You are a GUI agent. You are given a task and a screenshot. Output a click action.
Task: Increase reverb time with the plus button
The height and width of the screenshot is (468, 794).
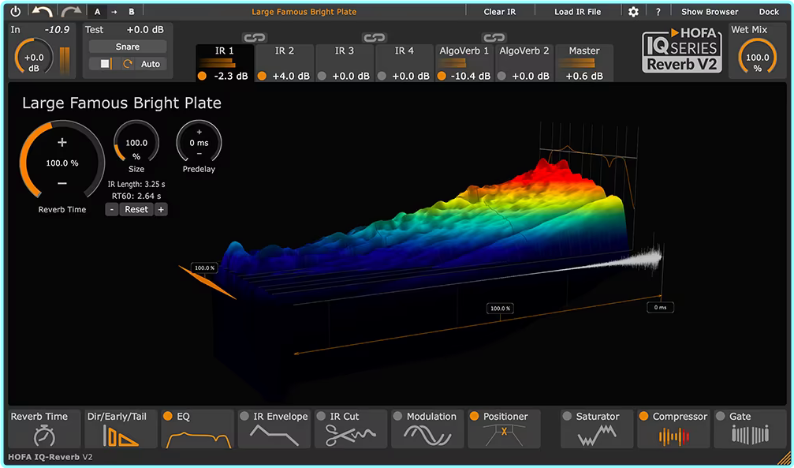pyautogui.click(x=161, y=209)
